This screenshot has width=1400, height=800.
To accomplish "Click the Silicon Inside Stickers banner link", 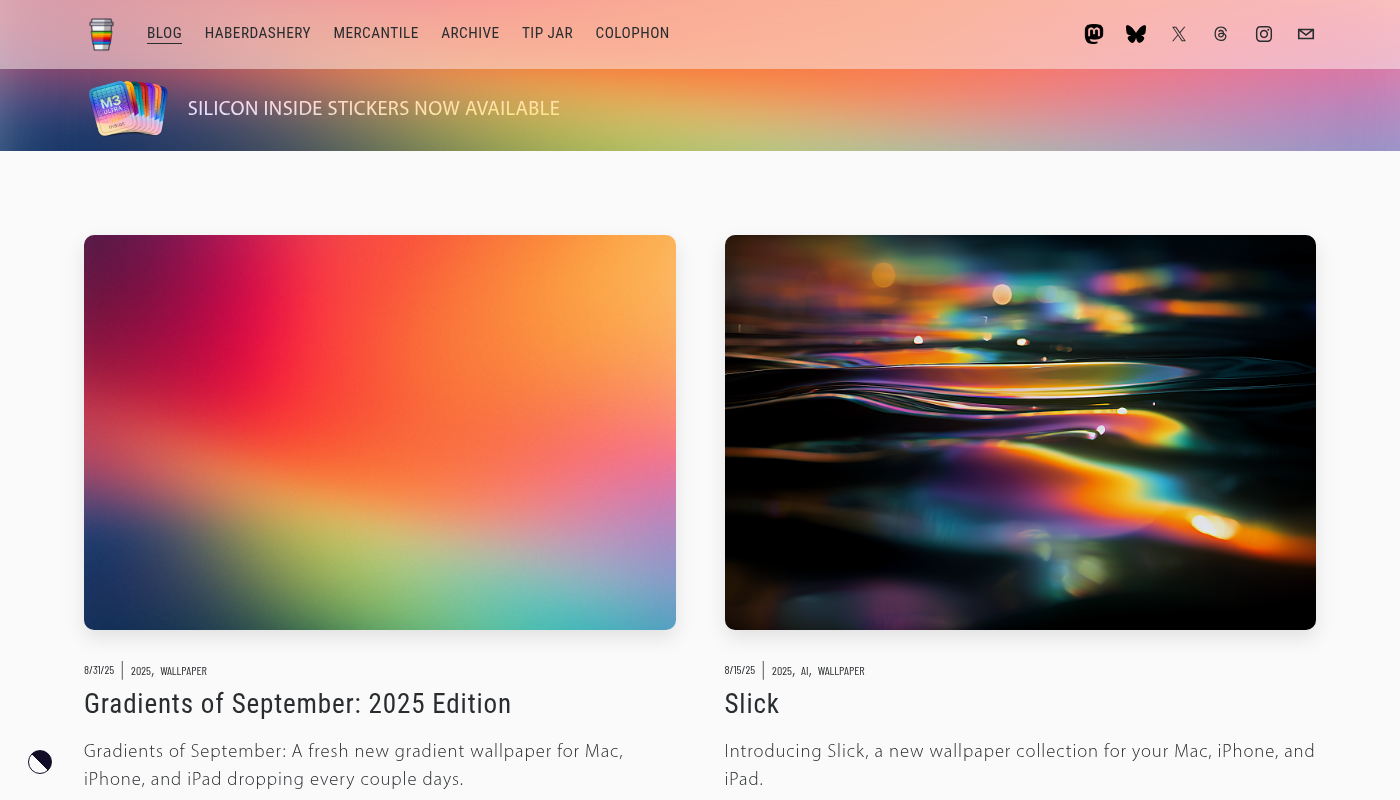I will pyautogui.click(x=373, y=108).
